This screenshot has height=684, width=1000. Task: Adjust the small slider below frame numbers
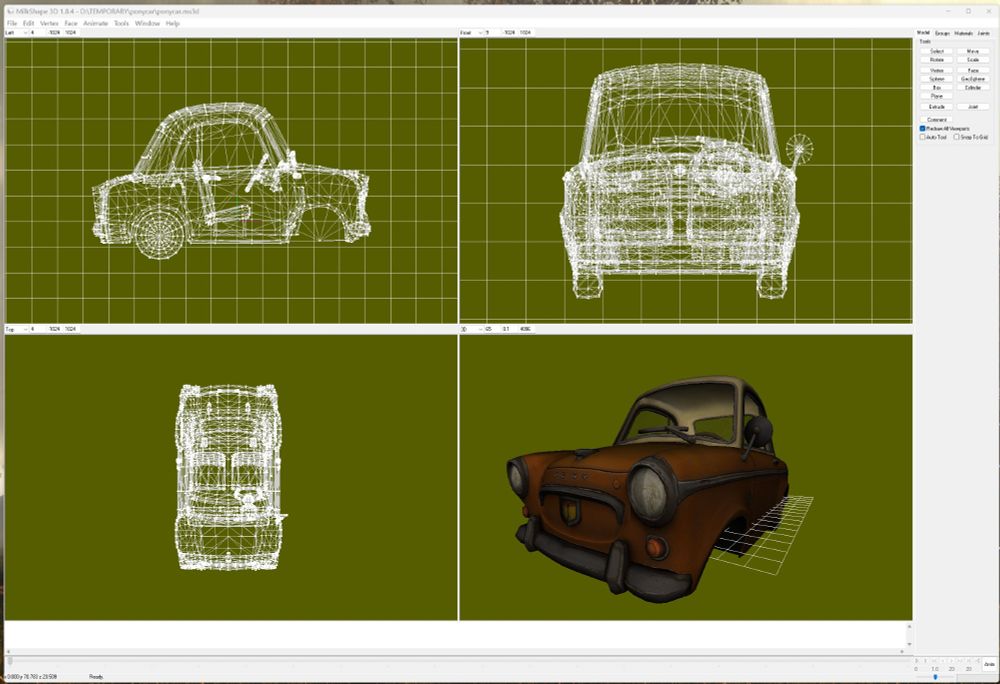(x=936, y=677)
